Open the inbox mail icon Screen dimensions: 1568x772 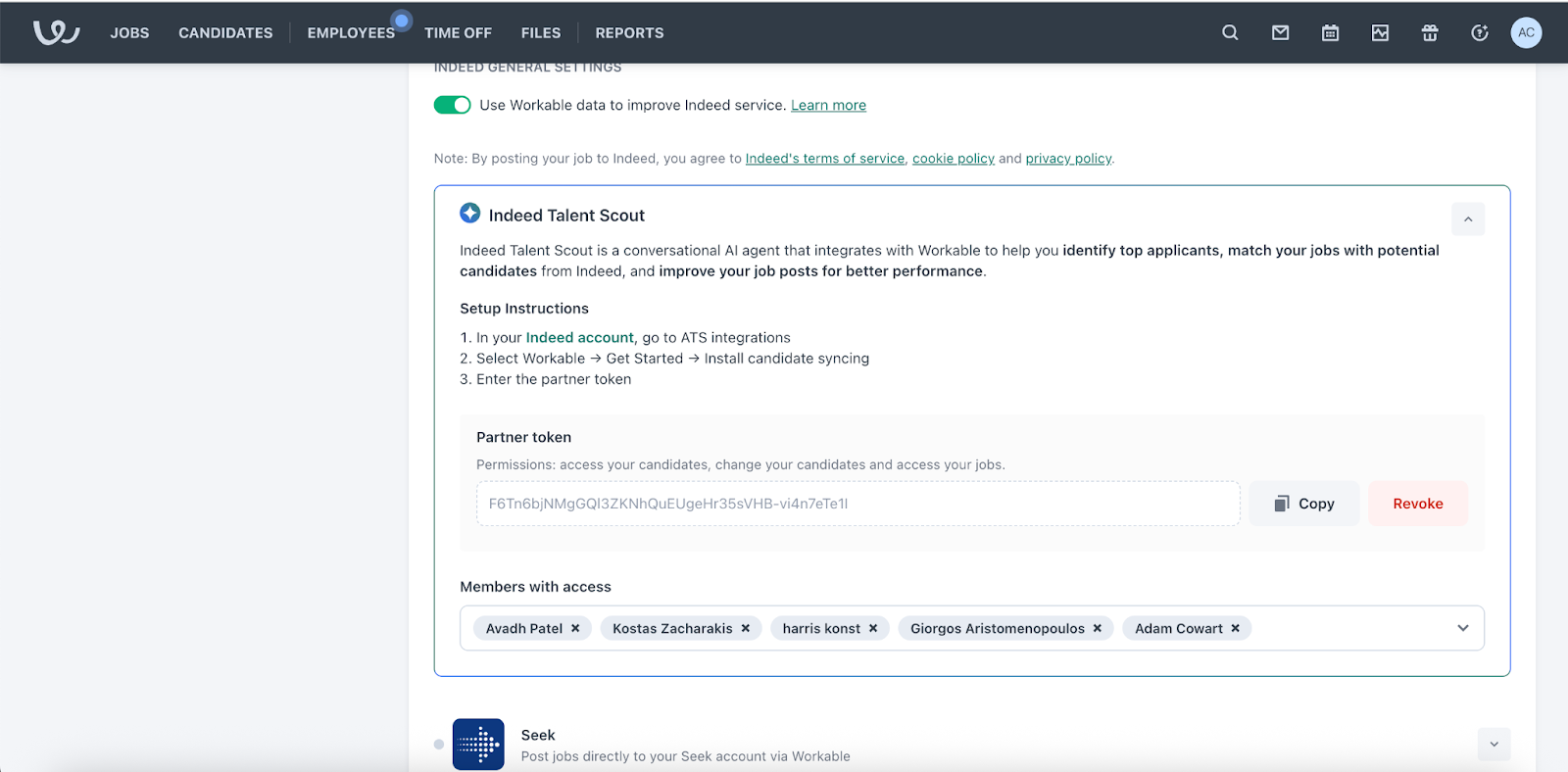(1280, 32)
